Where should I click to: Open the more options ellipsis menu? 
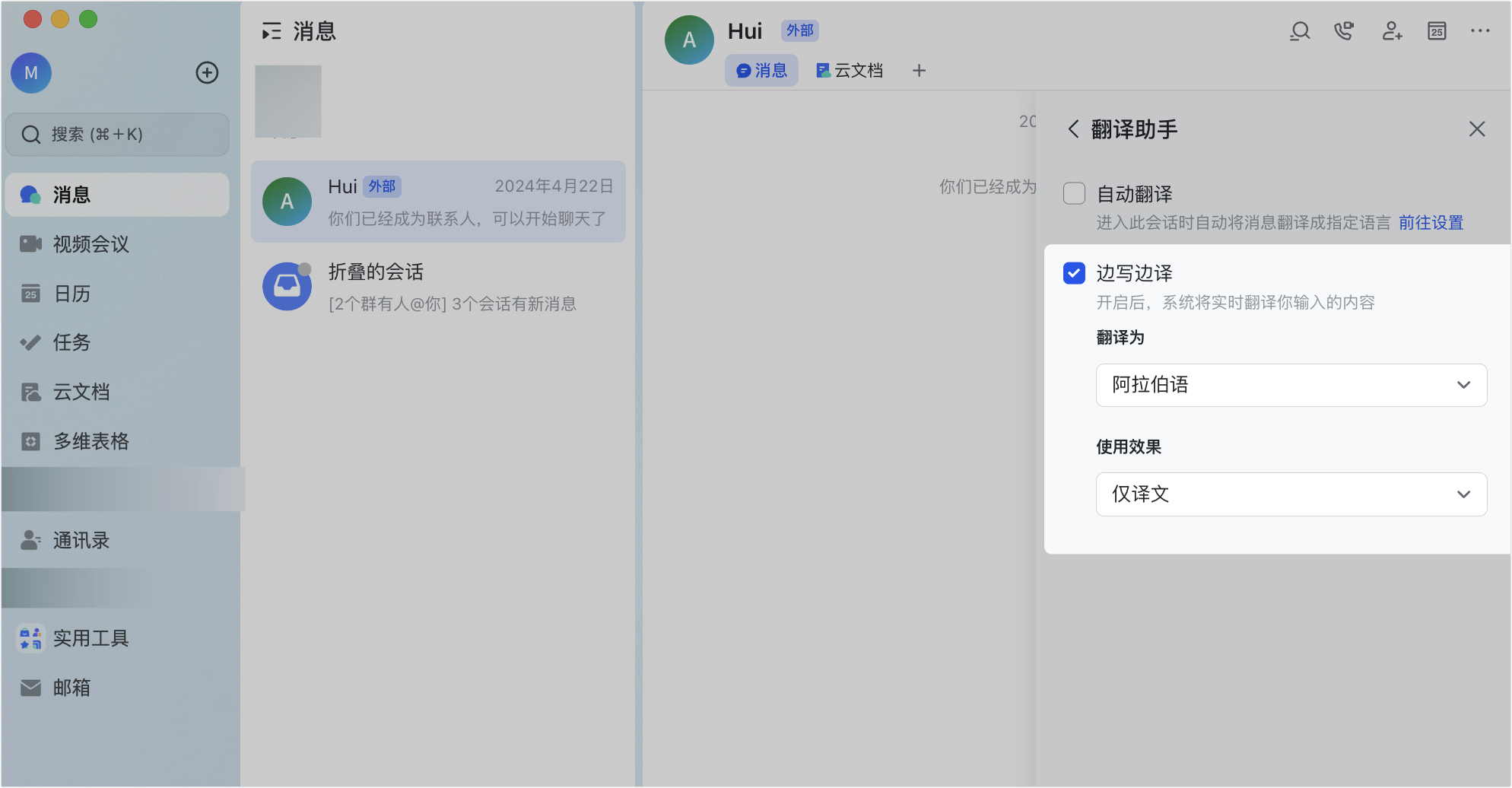(x=1480, y=31)
